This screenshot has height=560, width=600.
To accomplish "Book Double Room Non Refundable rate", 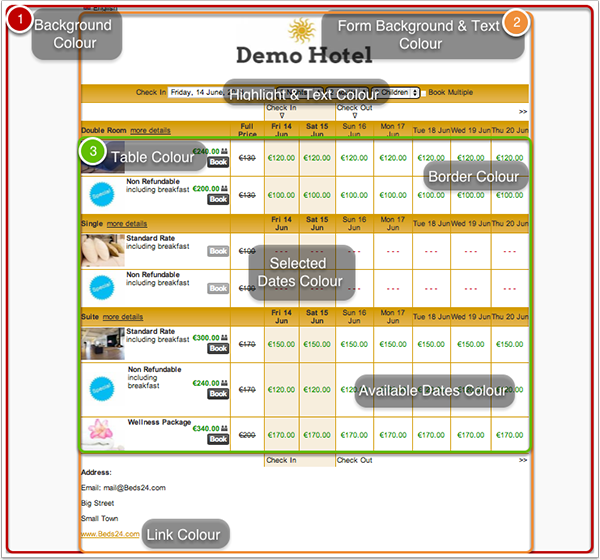I will click(x=218, y=199).
